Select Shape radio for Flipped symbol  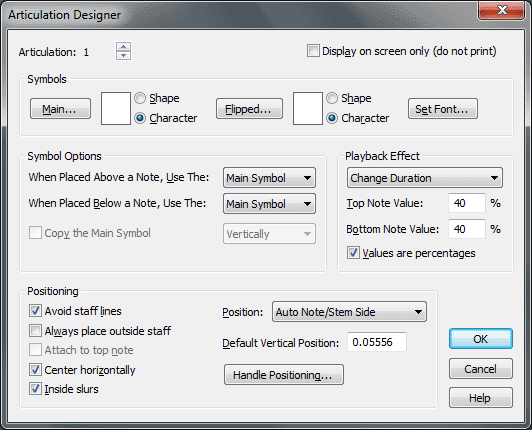click(332, 98)
